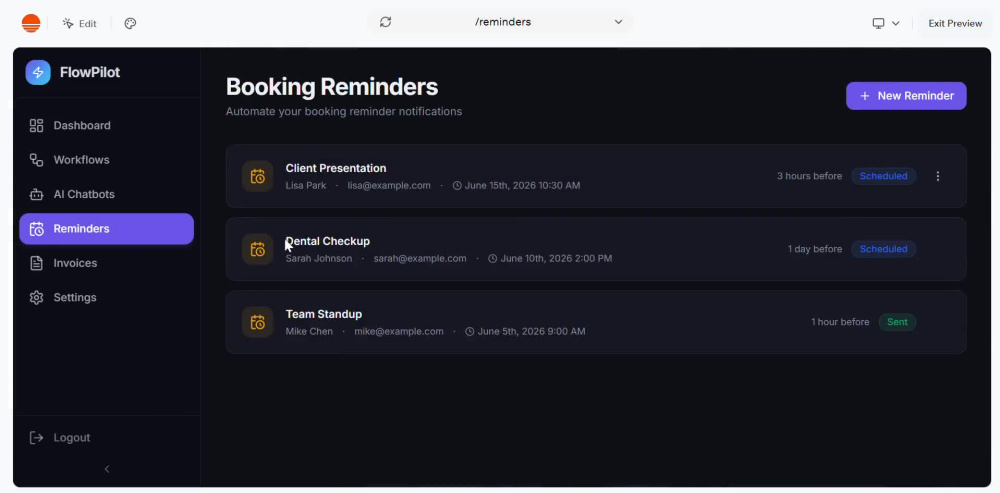This screenshot has width=1000, height=493.
Task: Expand the /reminders route dropdown
Action: pyautogui.click(x=618, y=22)
